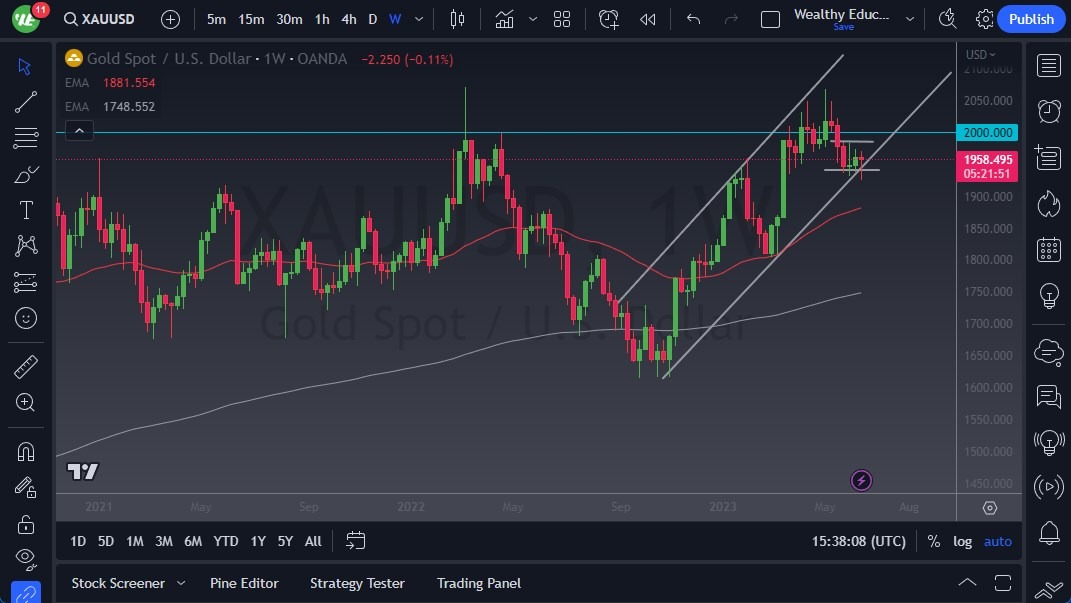Click the bar replay rewind icon
The height and width of the screenshot is (603, 1071).
[x=648, y=19]
